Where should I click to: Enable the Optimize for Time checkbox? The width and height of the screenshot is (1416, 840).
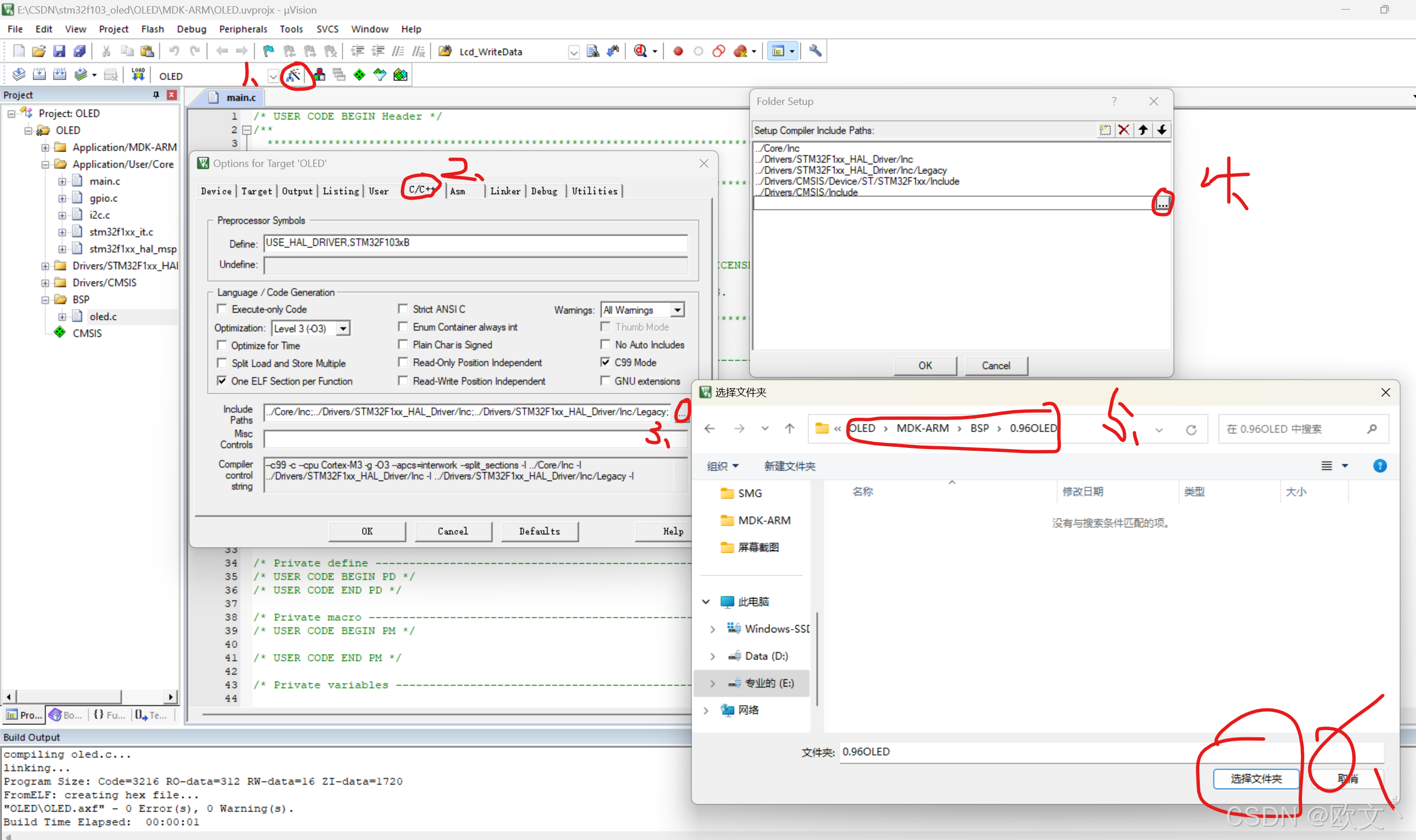pos(222,345)
